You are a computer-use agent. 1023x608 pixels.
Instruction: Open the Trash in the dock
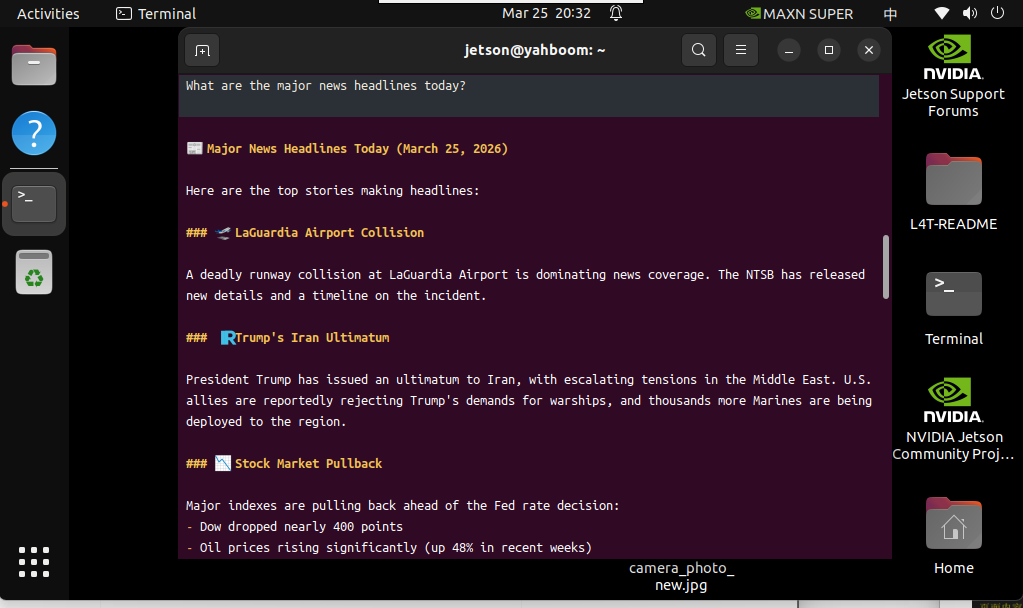point(34,272)
